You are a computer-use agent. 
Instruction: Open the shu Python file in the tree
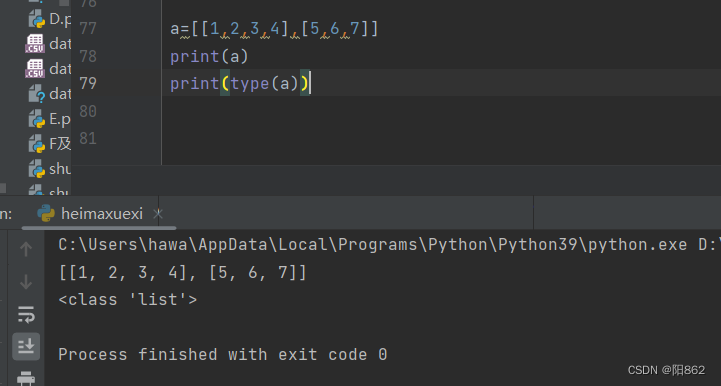50,169
